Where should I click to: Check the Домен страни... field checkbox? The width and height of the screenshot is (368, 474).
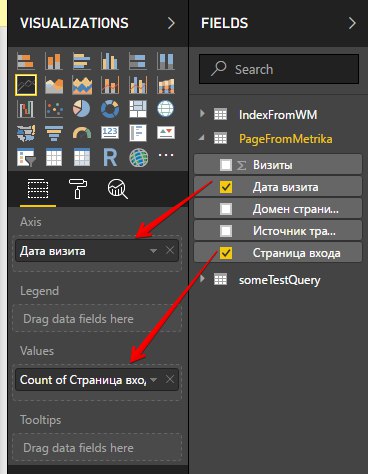click(x=226, y=209)
